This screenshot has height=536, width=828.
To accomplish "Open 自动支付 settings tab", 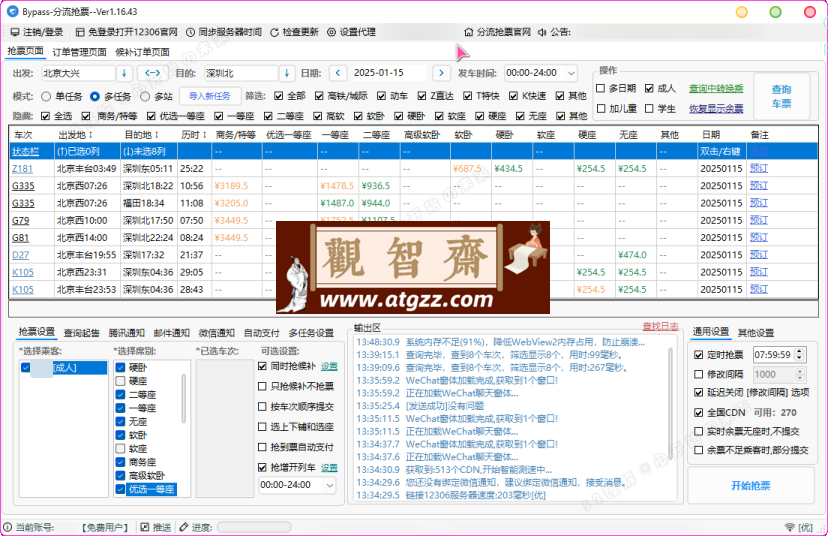I will pyautogui.click(x=261, y=333).
